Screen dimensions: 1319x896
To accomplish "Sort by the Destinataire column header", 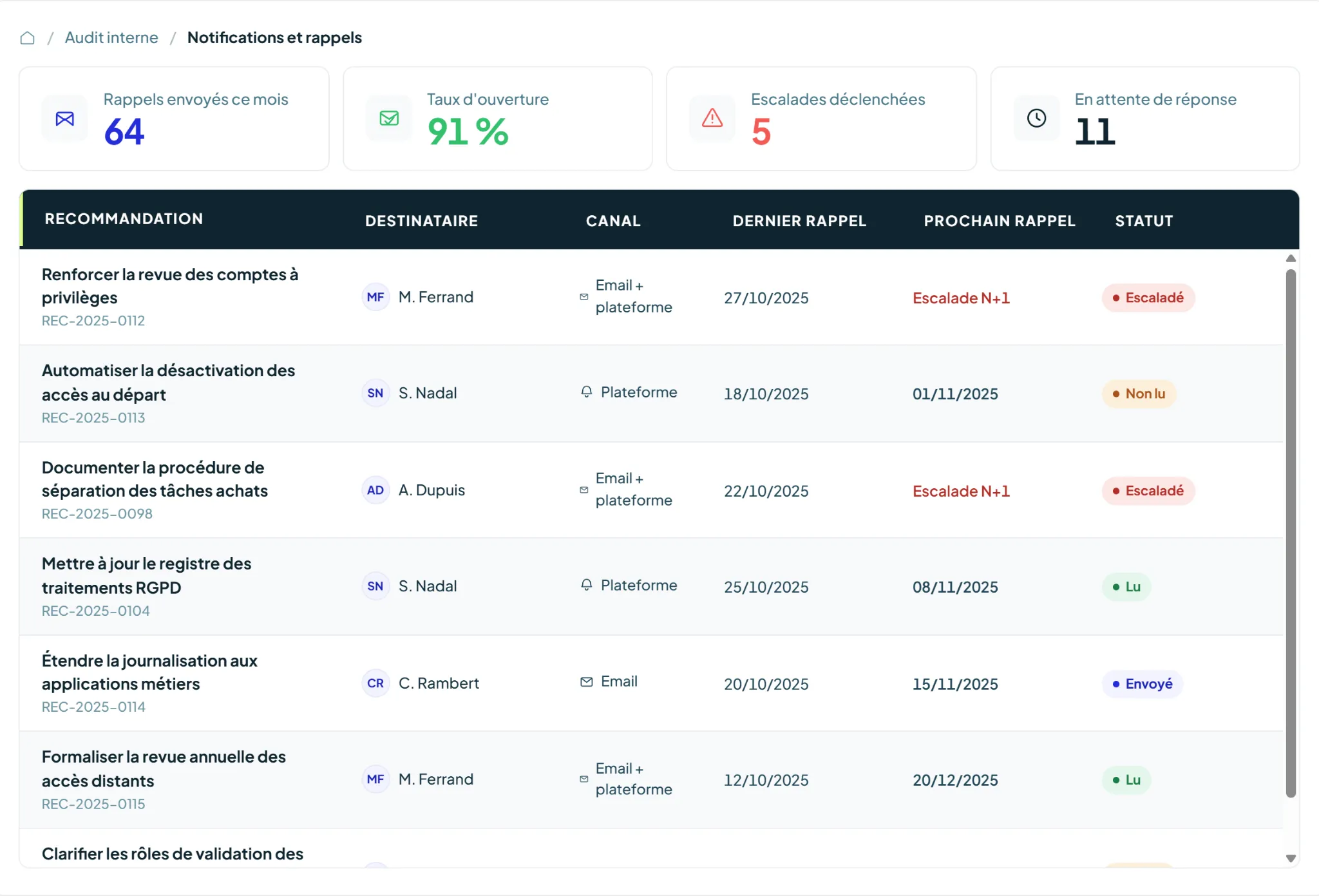I will point(421,221).
